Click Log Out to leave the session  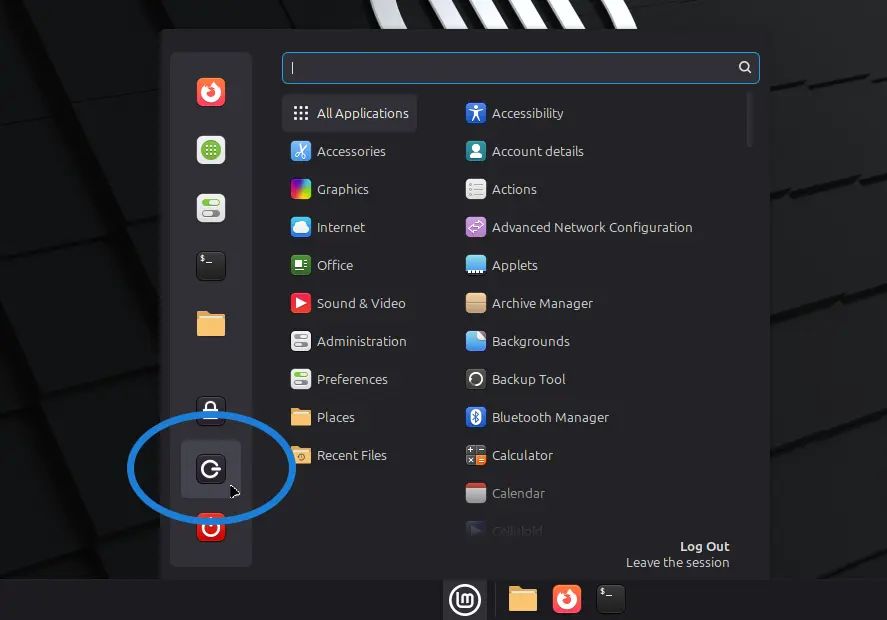pyautogui.click(x=704, y=546)
